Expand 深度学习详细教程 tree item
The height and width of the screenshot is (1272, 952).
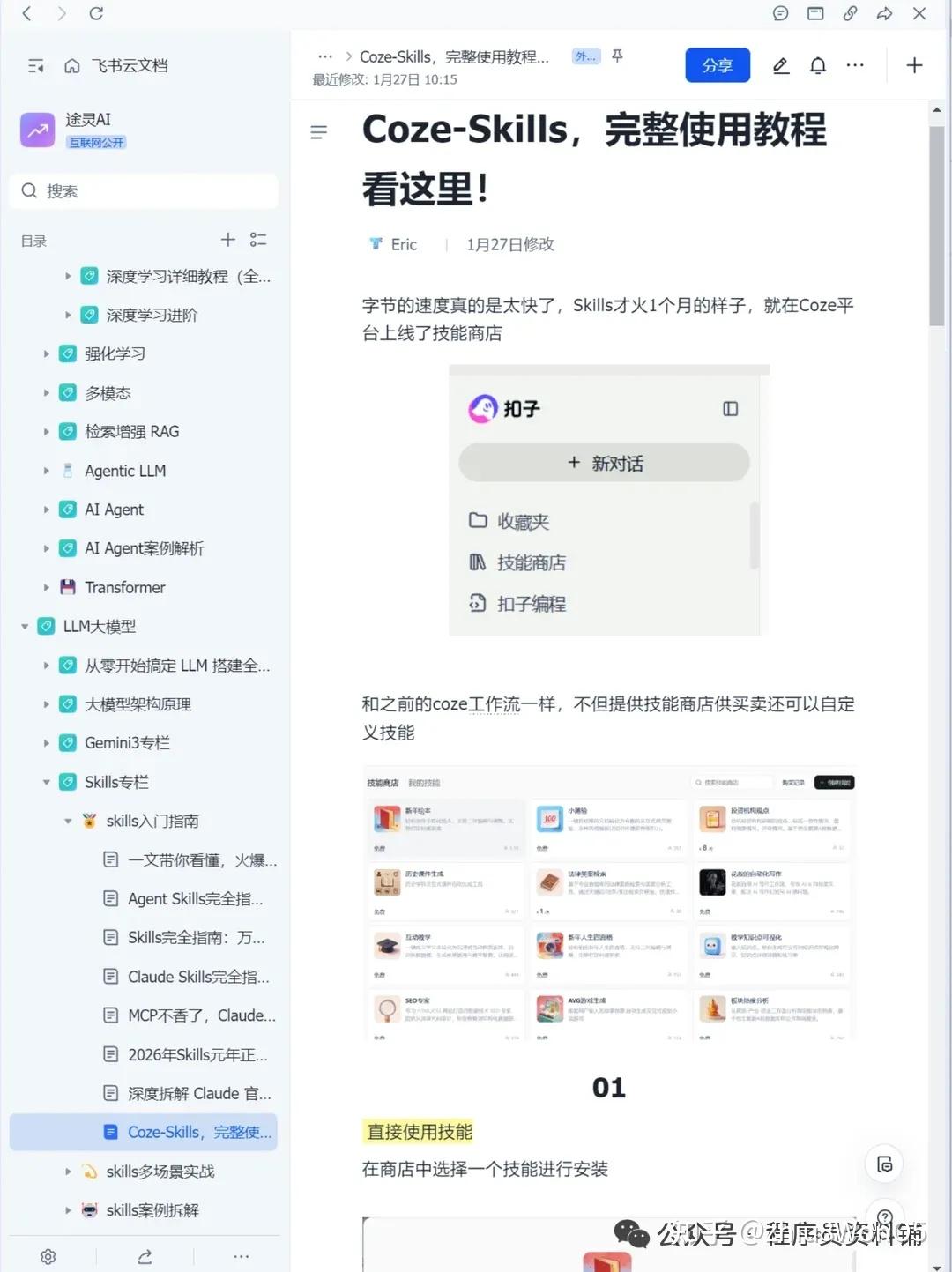[x=68, y=276]
